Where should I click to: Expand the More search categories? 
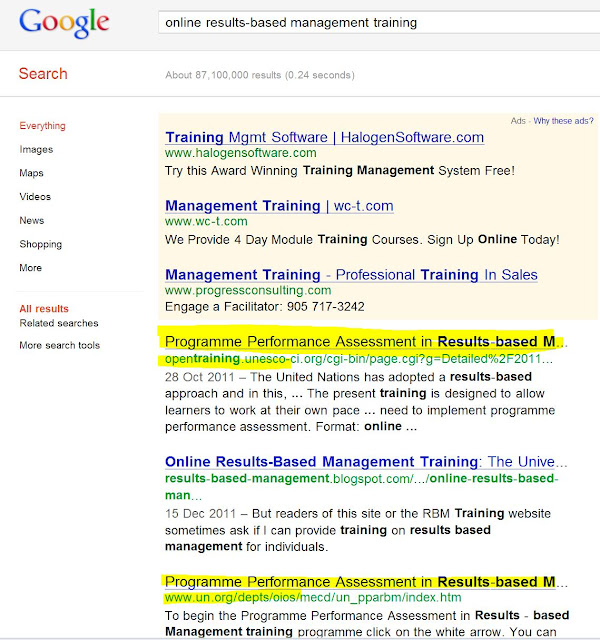point(31,268)
